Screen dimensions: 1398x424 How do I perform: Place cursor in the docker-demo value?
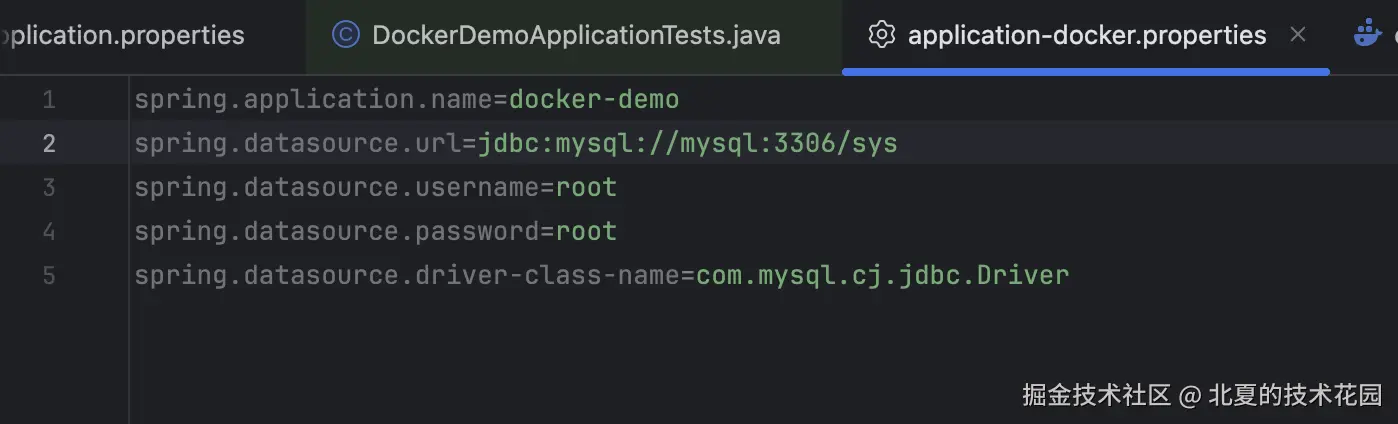coord(594,100)
